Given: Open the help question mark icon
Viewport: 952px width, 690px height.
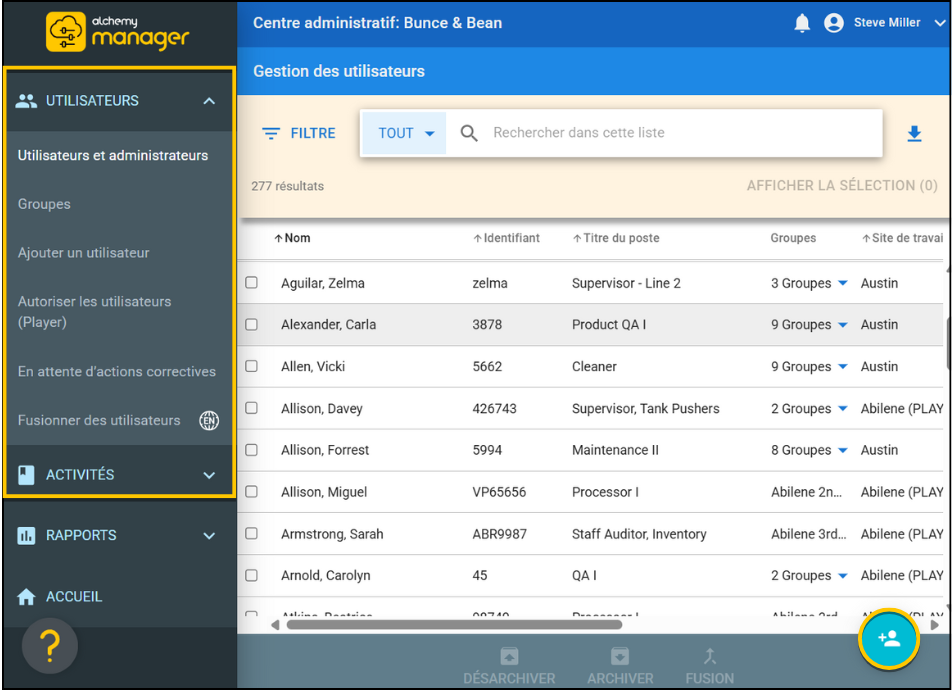Looking at the screenshot, I should click(x=49, y=648).
